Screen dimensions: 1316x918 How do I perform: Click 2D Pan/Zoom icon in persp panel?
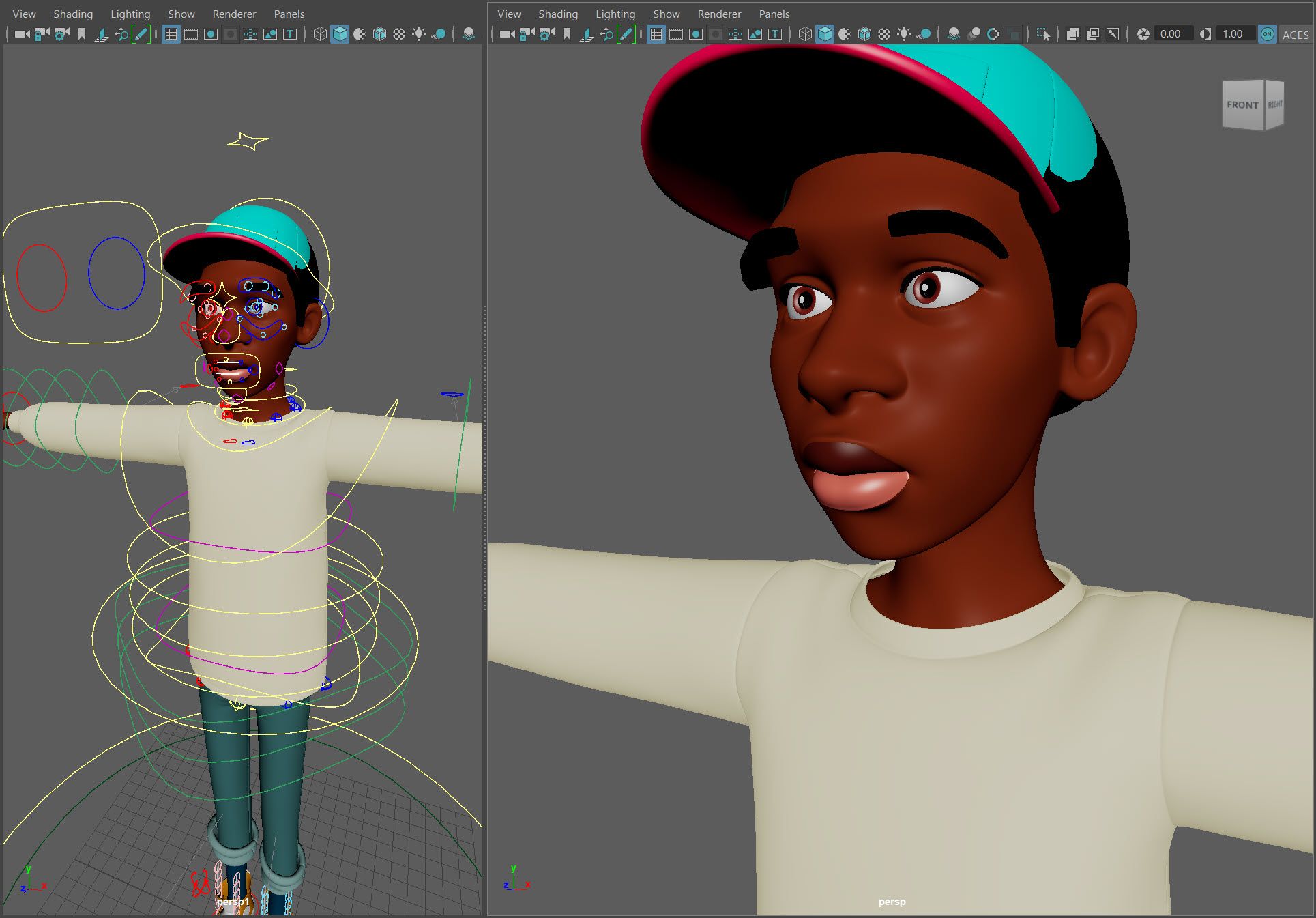[x=606, y=34]
